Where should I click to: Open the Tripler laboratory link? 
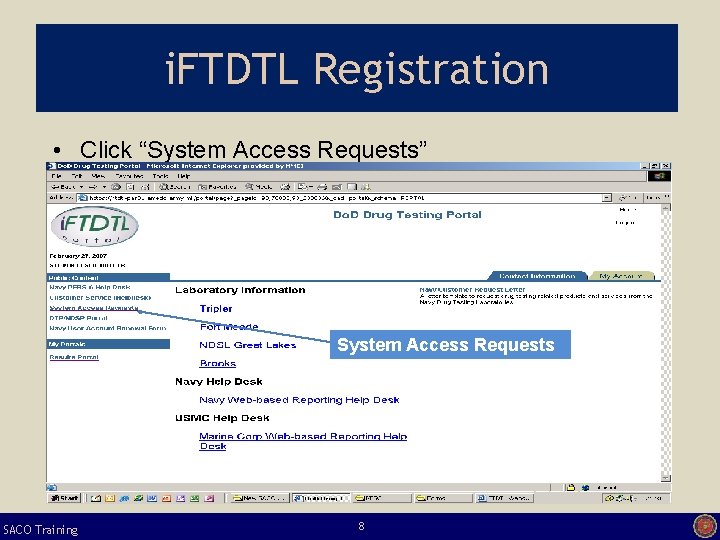[216, 309]
